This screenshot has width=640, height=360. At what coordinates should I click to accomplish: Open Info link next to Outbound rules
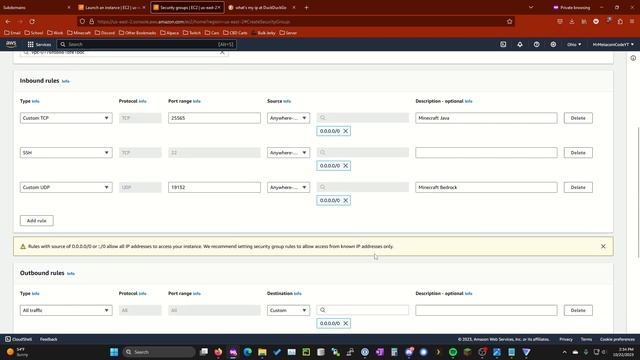[71, 273]
